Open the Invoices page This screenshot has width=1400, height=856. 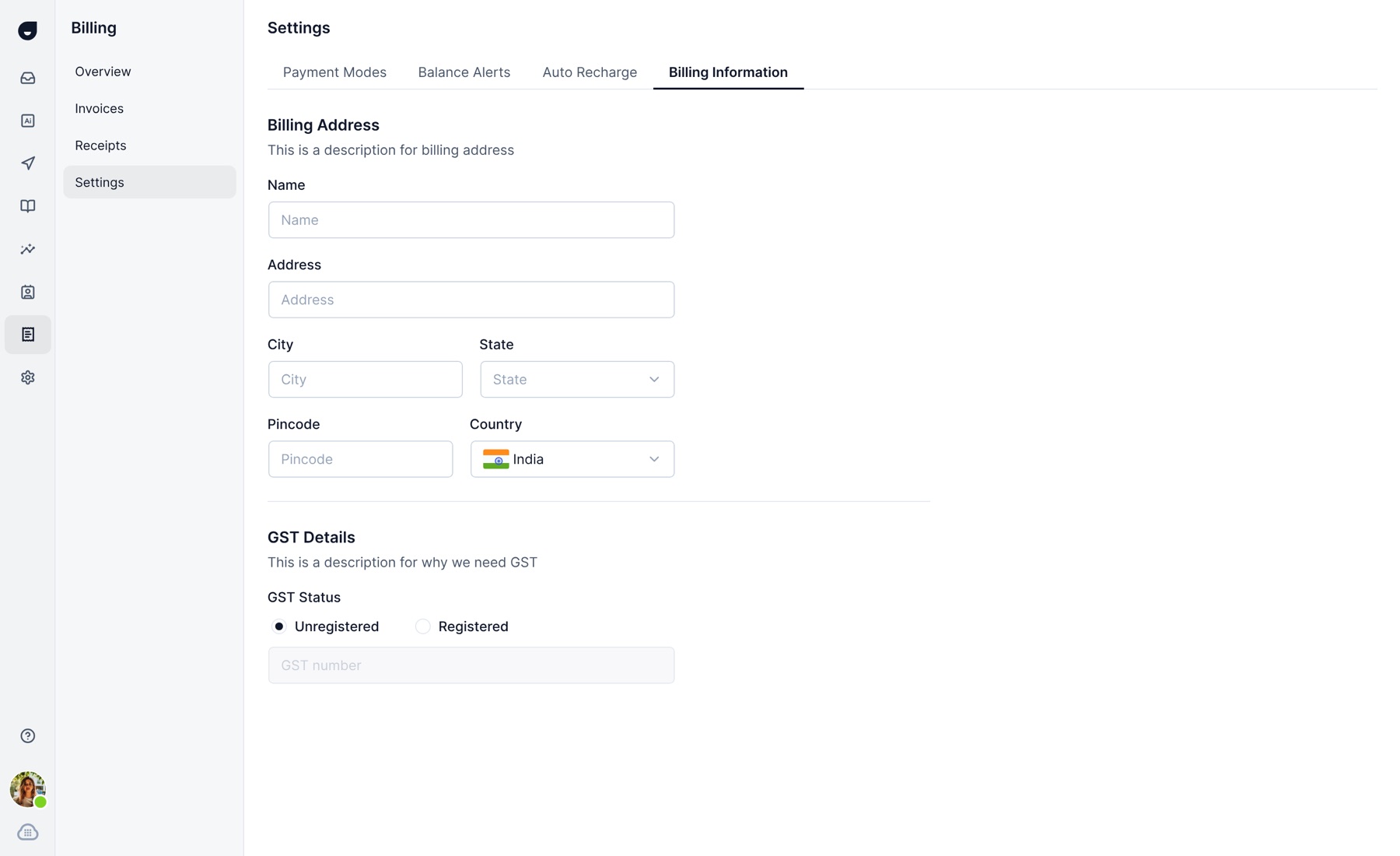pos(149,108)
